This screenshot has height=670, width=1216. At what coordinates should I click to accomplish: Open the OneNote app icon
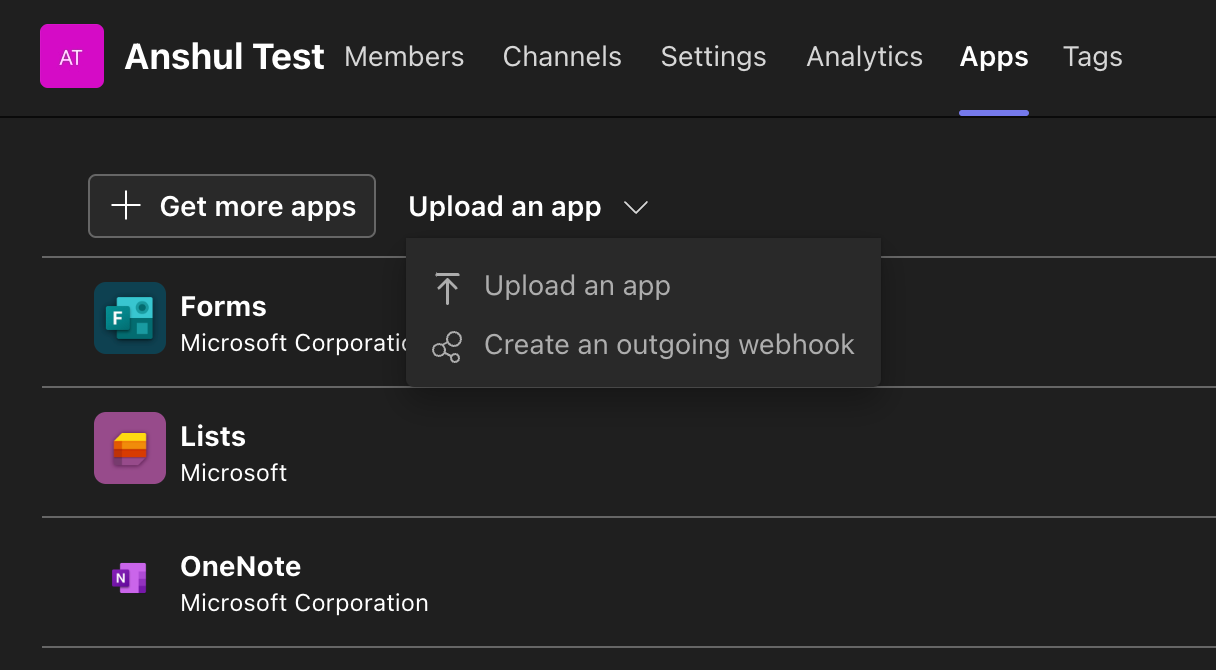point(130,578)
